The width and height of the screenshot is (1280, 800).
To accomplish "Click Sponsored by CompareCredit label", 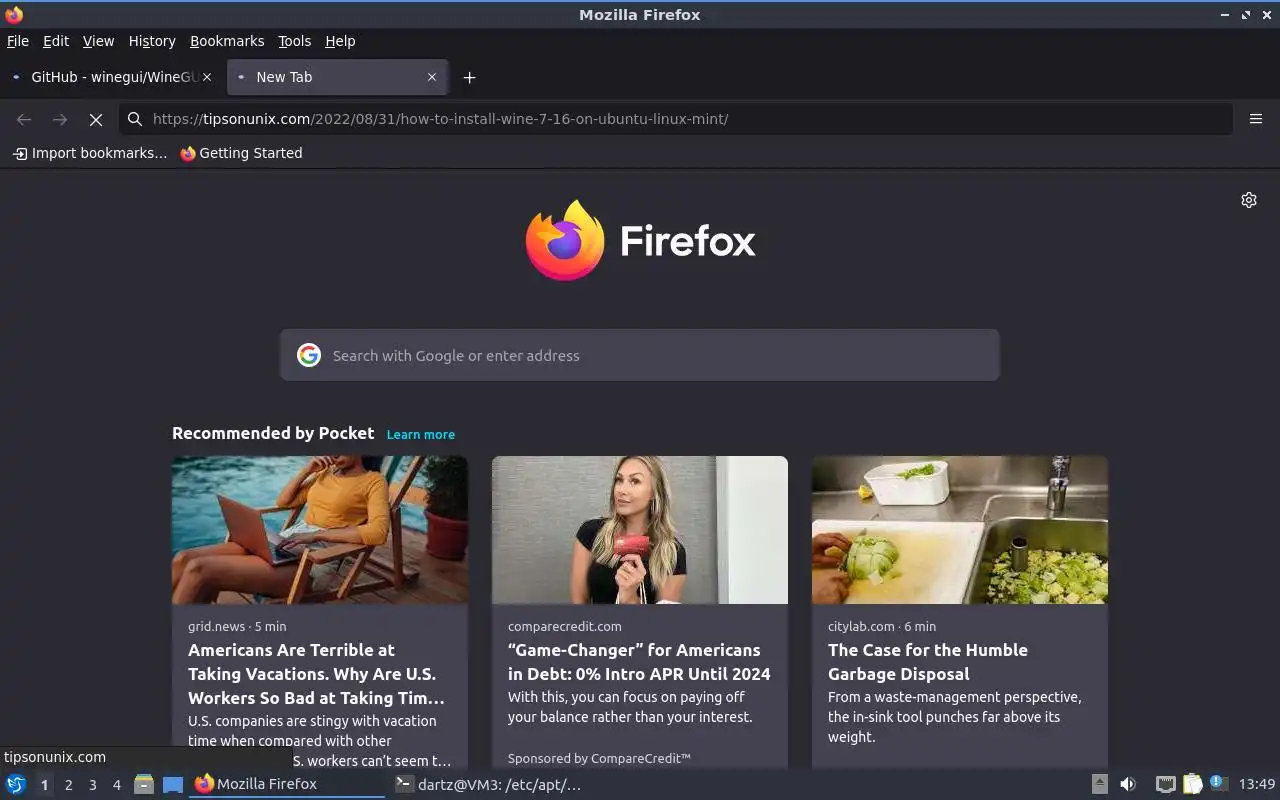I will (x=599, y=759).
